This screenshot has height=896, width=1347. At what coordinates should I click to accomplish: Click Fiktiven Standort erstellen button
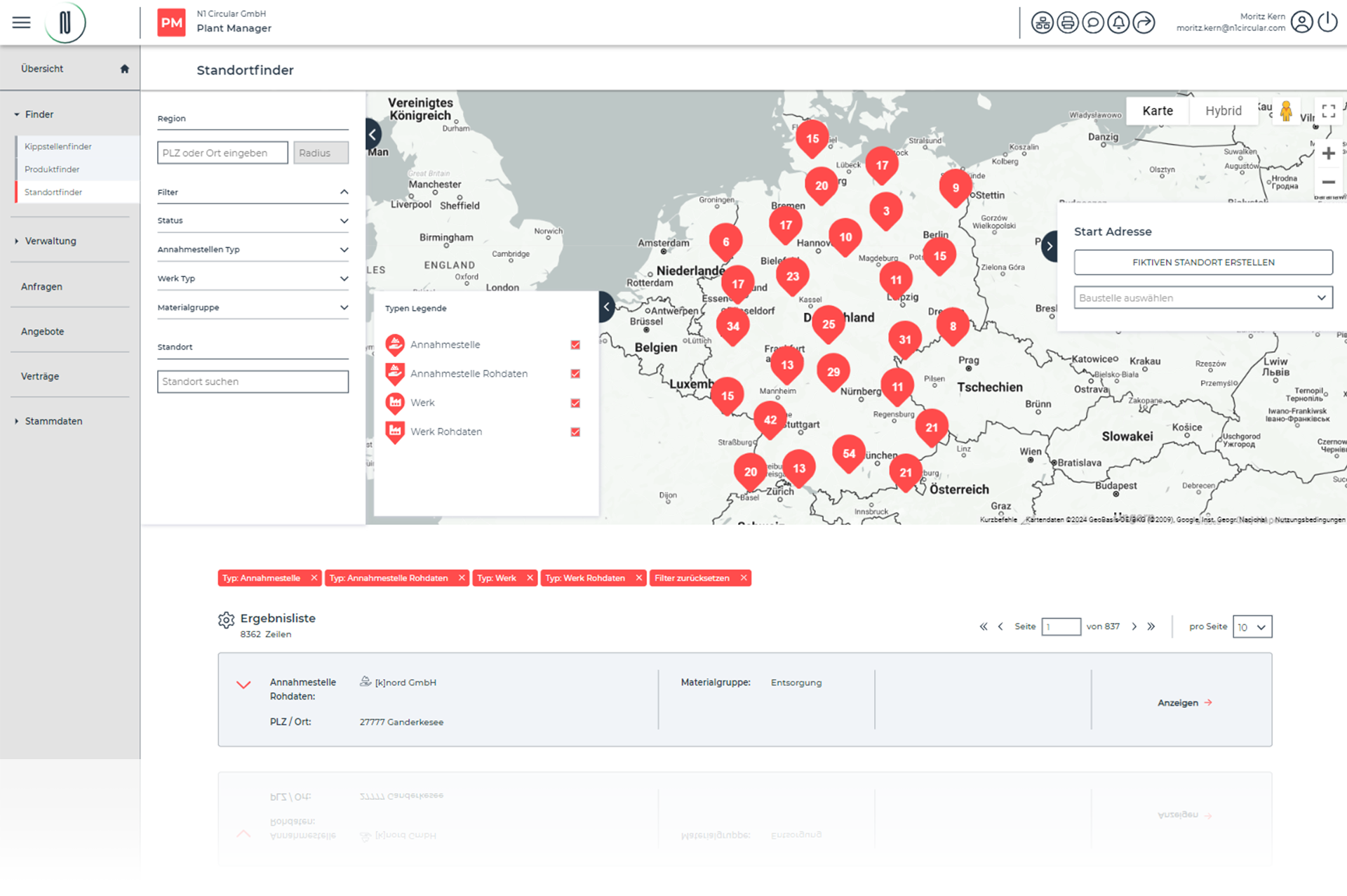[1202, 262]
